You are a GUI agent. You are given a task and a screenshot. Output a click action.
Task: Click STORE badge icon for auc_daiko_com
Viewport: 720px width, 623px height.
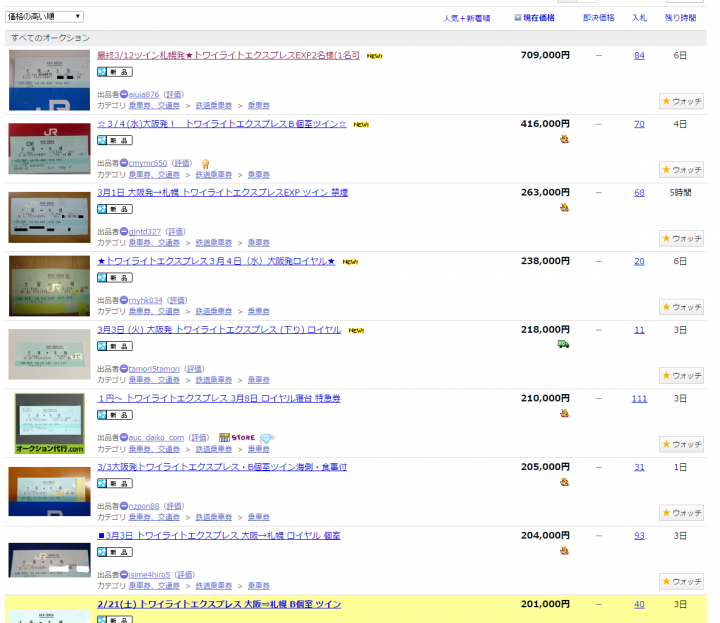point(237,438)
